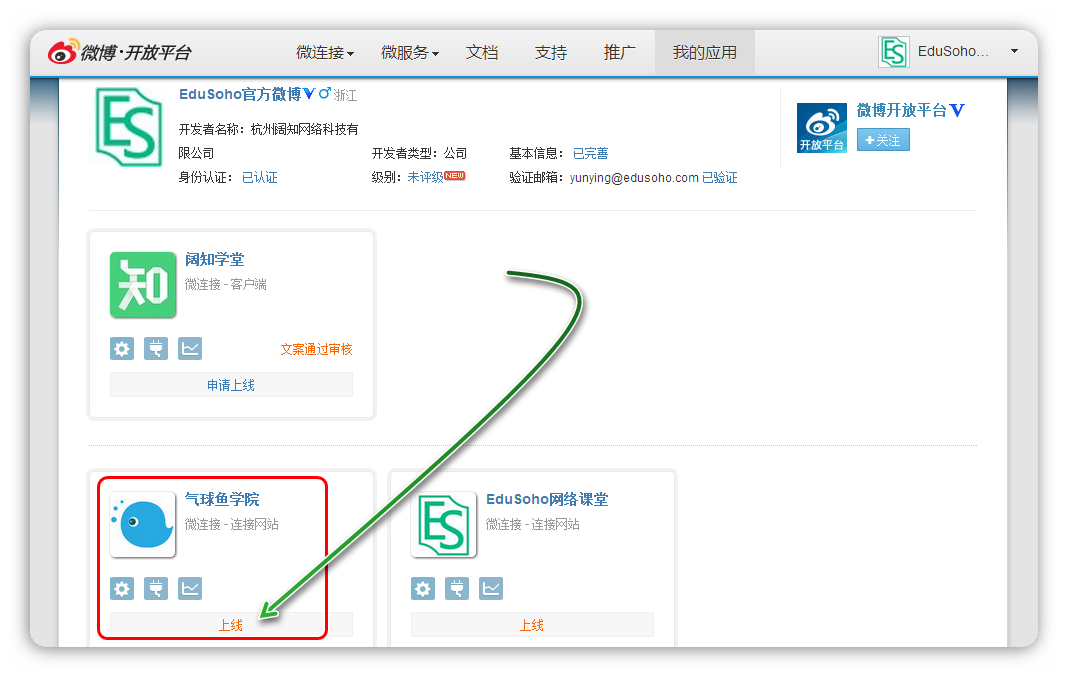Image resolution: width=1068 pixels, height=677 pixels.
Task: Open settings gear for 阔知学堂 app
Action: [122, 348]
